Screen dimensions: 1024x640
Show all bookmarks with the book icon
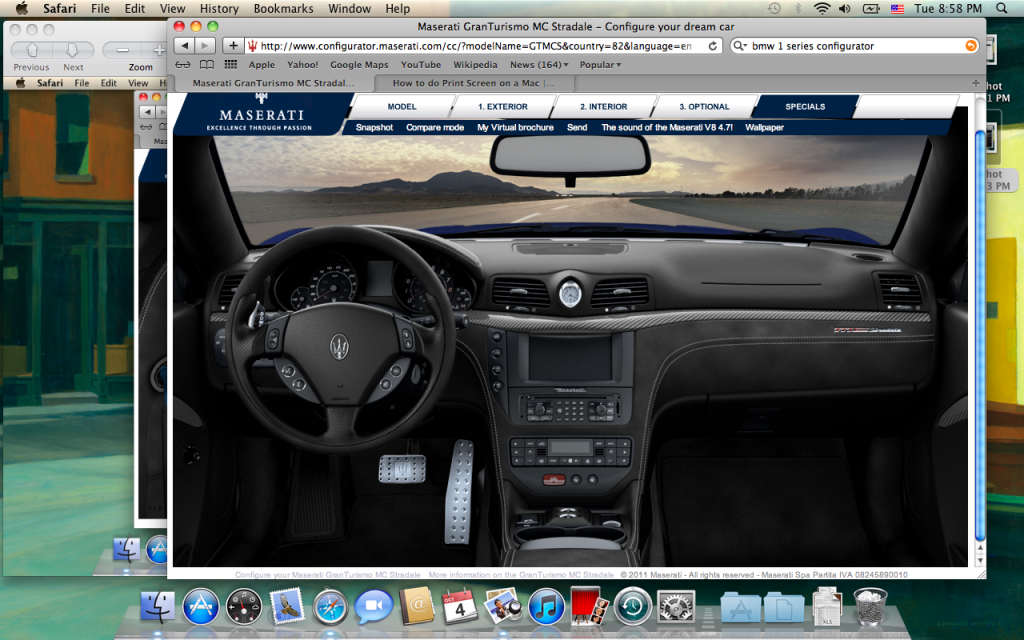(206, 65)
